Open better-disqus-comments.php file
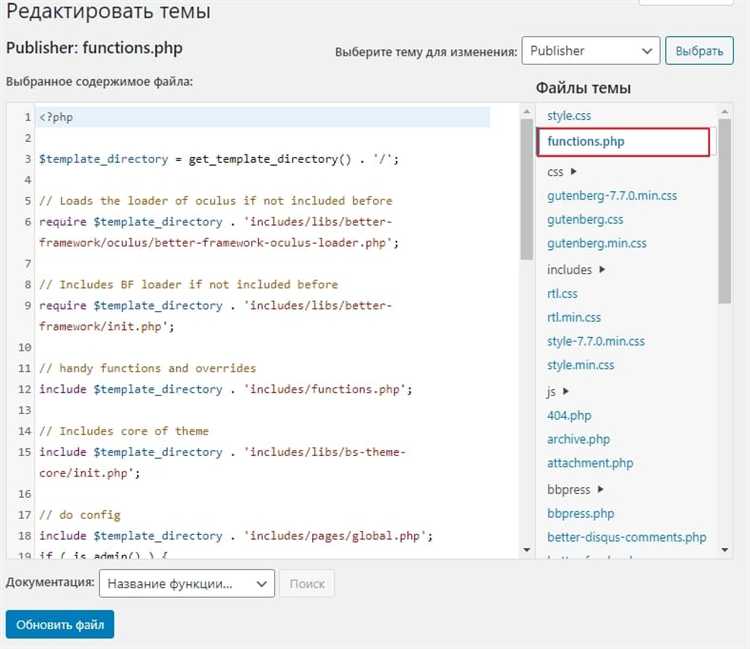This screenshot has height=649, width=750. click(627, 538)
